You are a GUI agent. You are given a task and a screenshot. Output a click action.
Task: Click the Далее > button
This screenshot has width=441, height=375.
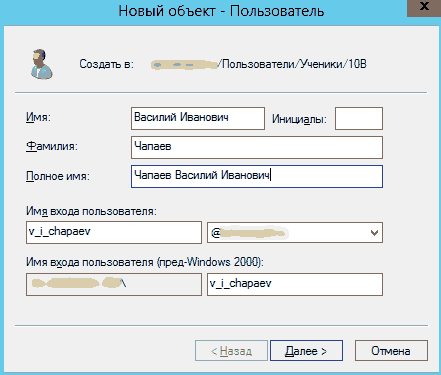coord(306,351)
